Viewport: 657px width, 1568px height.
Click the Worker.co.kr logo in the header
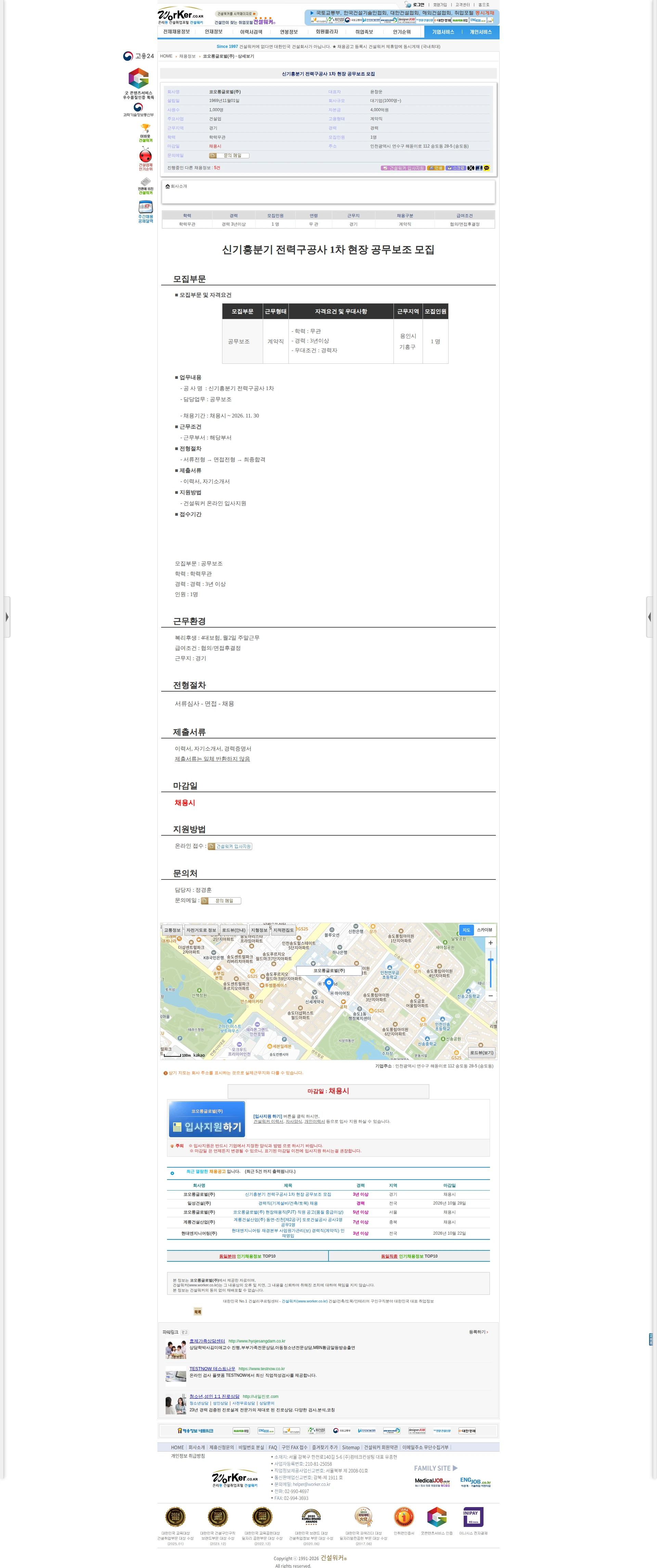[x=181, y=16]
